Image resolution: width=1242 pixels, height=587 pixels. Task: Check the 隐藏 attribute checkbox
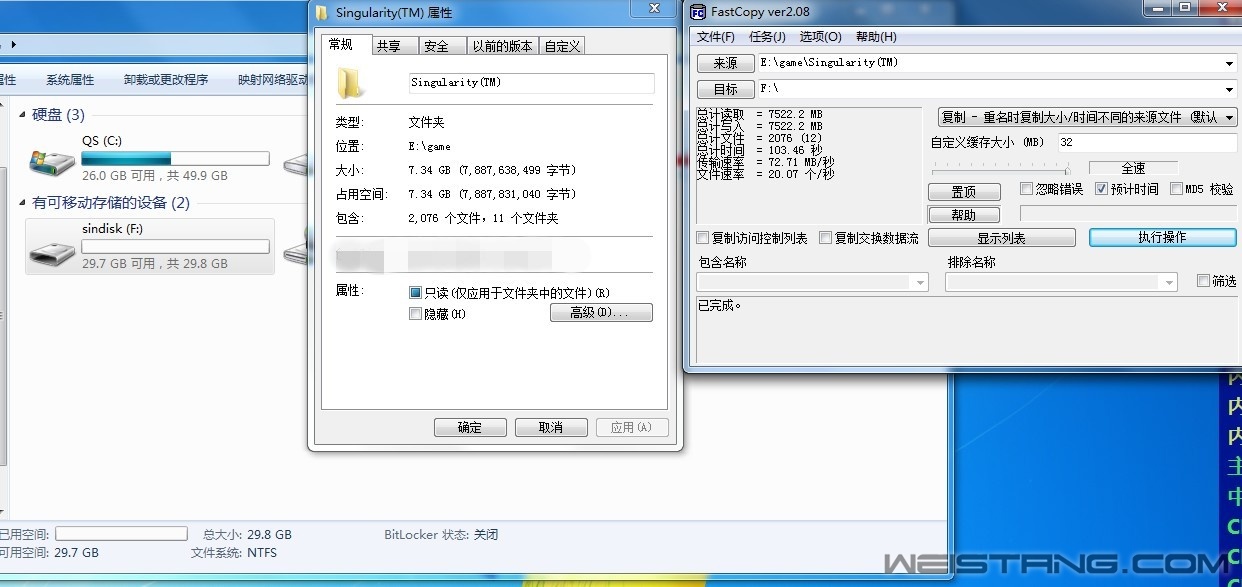(415, 313)
